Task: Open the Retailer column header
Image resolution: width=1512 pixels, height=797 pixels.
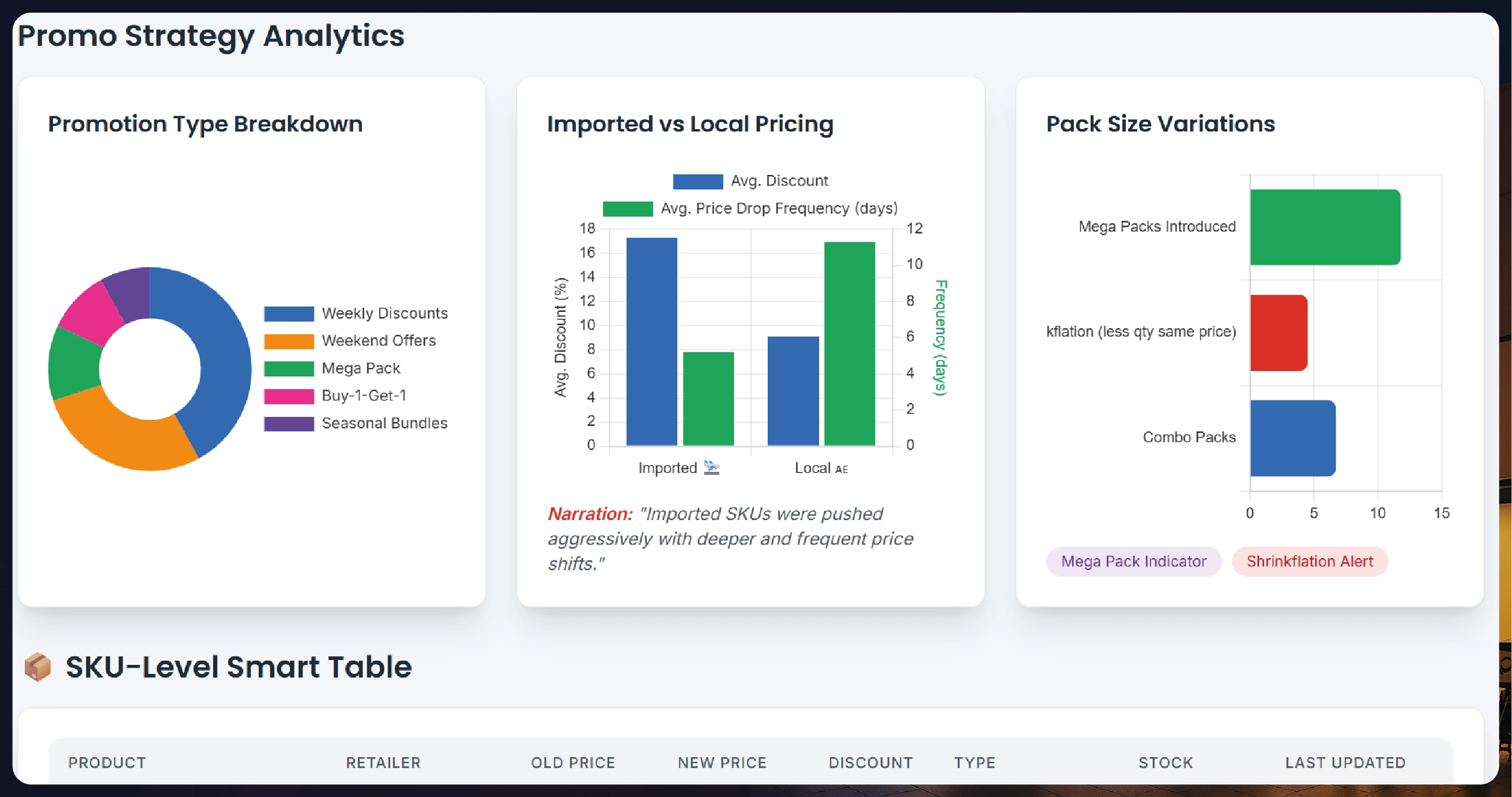Action: tap(383, 763)
